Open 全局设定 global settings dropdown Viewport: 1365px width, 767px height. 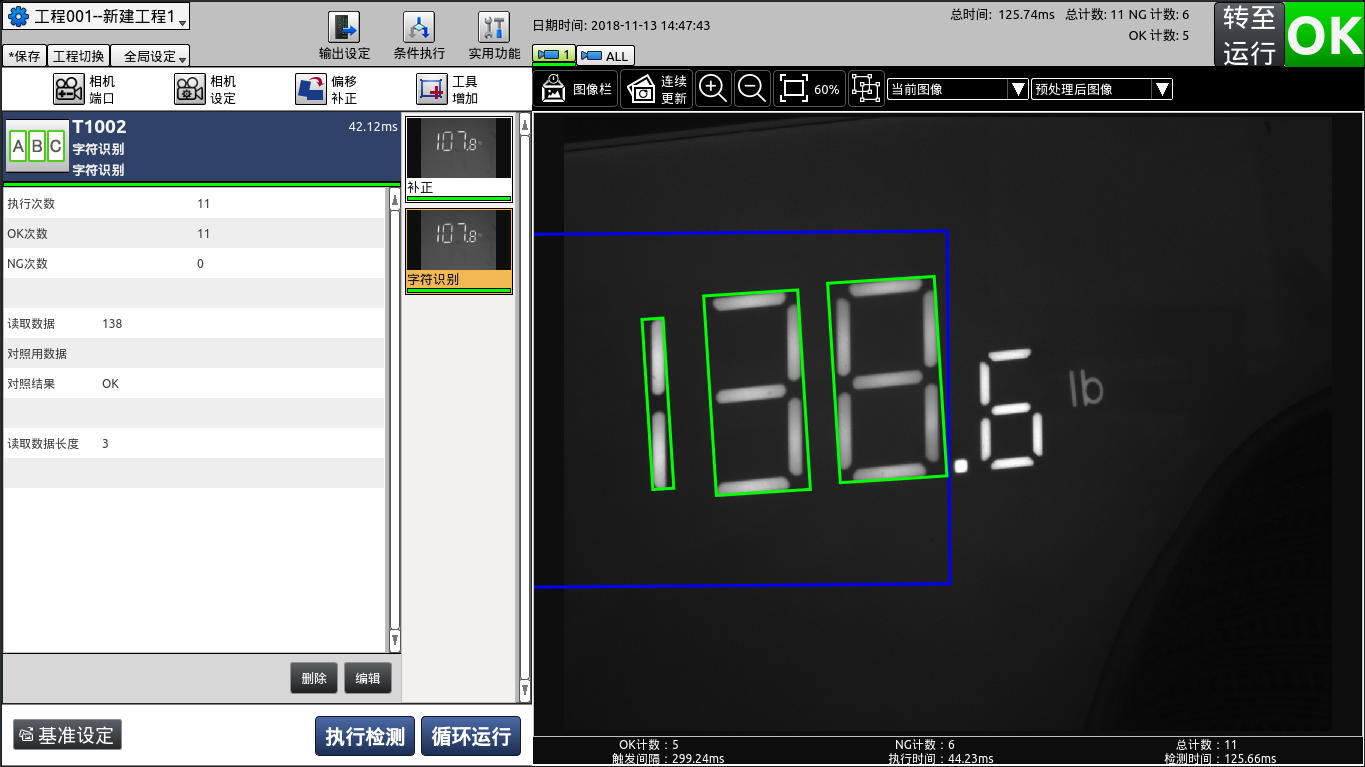pyautogui.click(x=150, y=56)
